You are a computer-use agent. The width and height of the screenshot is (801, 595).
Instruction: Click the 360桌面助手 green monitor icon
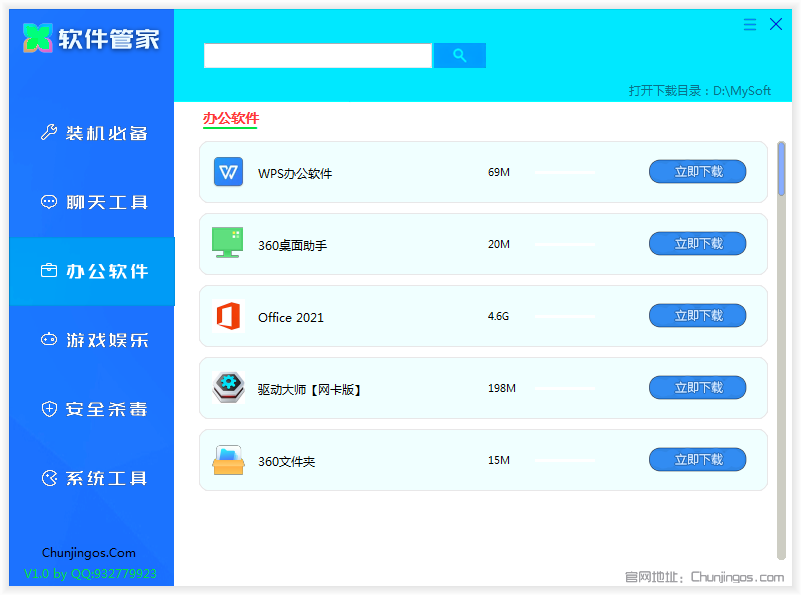pos(227,243)
